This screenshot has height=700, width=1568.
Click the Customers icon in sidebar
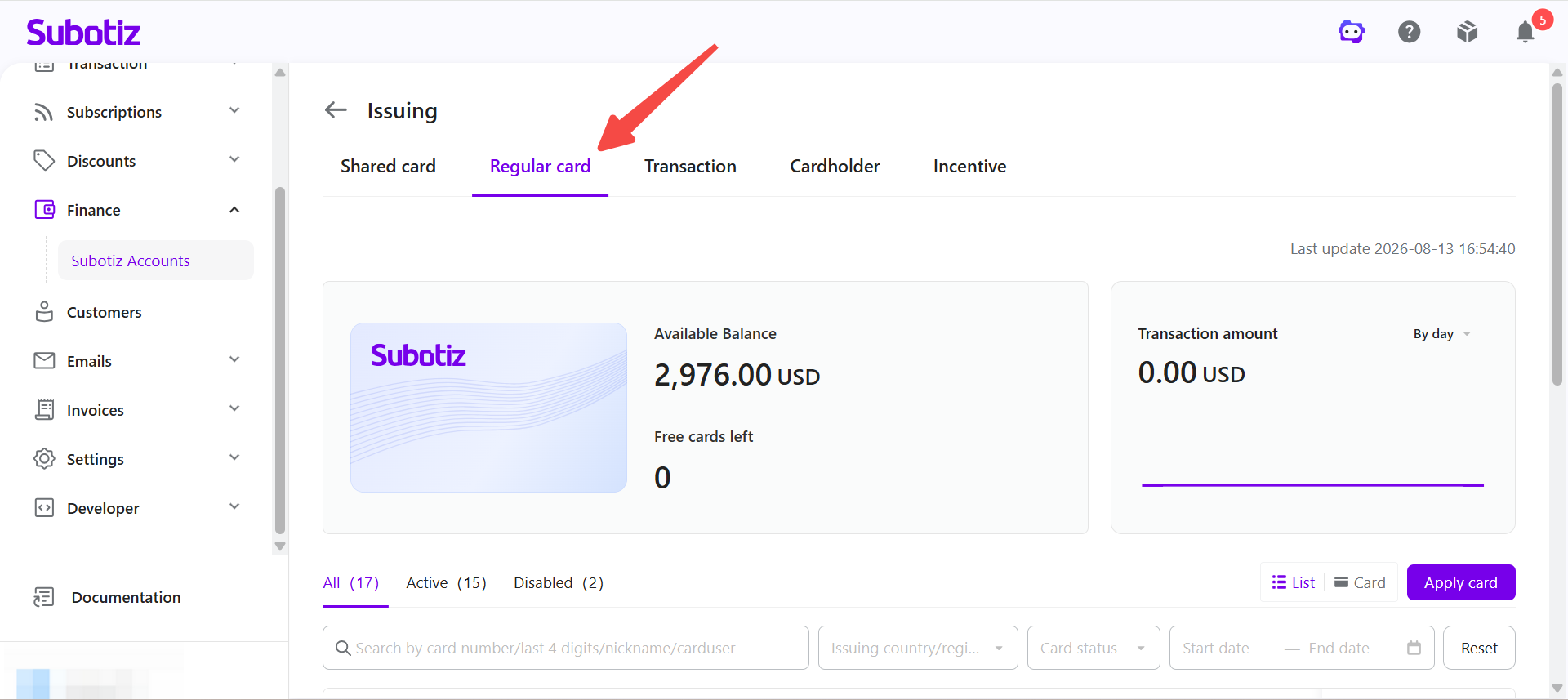tap(44, 312)
